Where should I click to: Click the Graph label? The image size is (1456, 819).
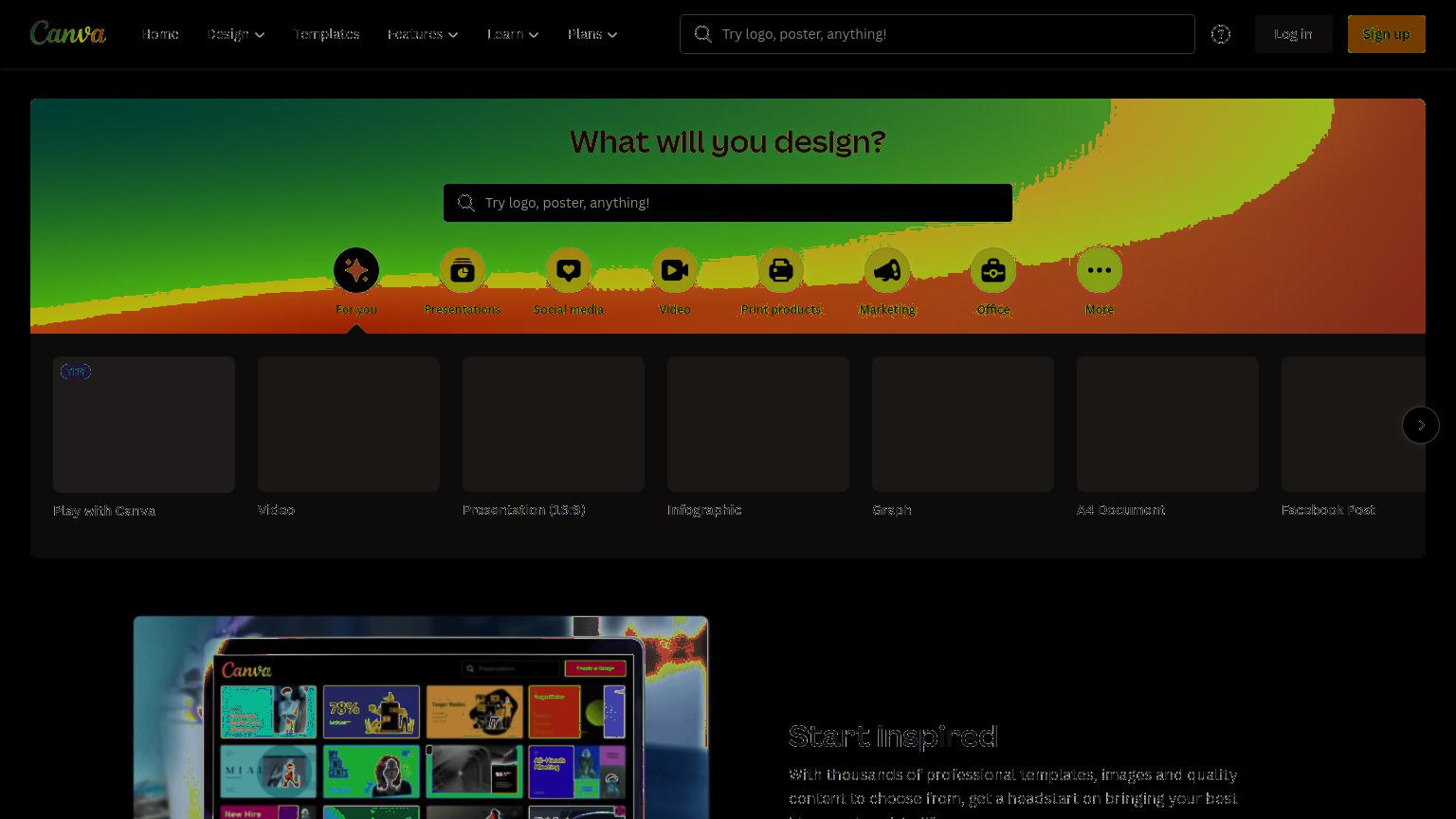pos(892,510)
